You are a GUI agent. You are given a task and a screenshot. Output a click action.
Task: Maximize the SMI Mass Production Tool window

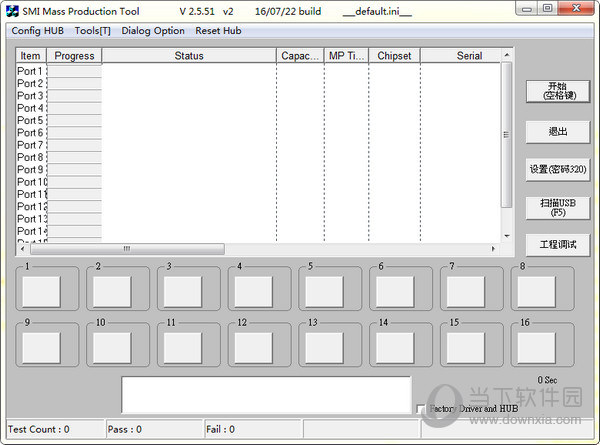[x=548, y=8]
